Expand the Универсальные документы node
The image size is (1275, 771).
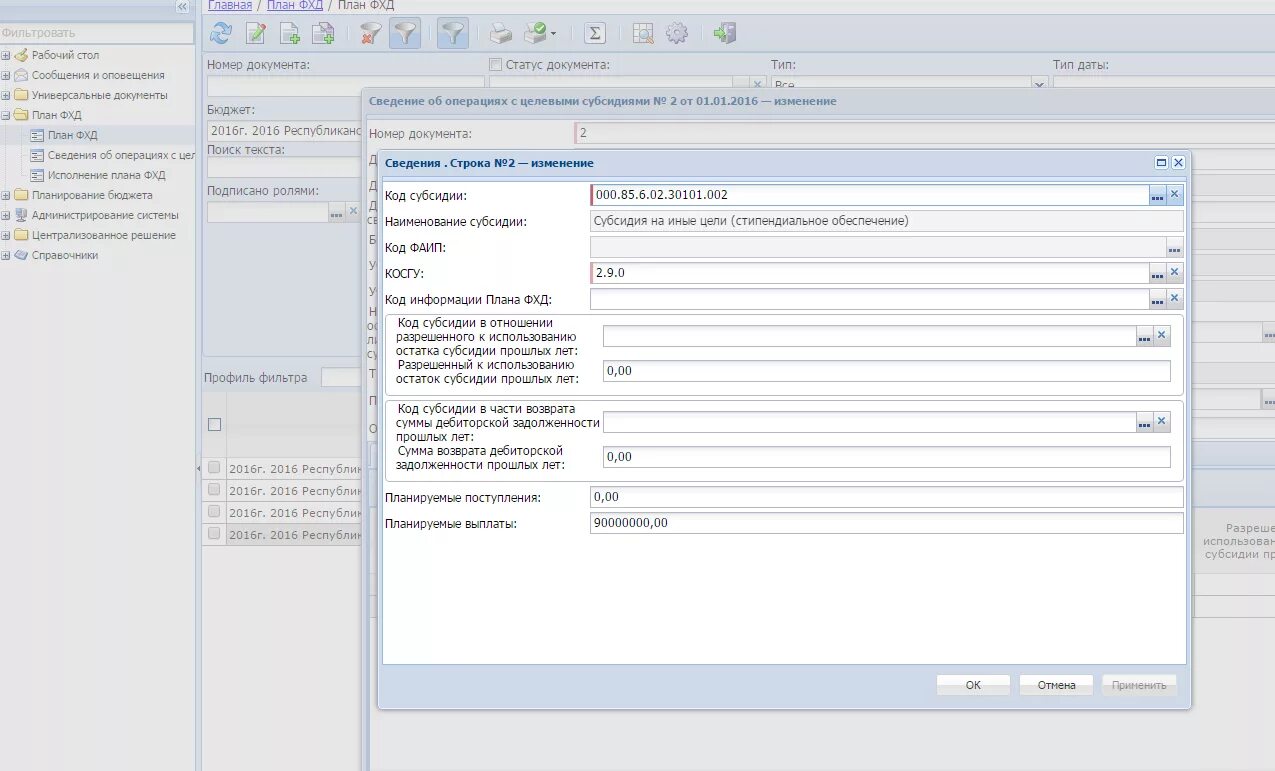click(x=6, y=95)
